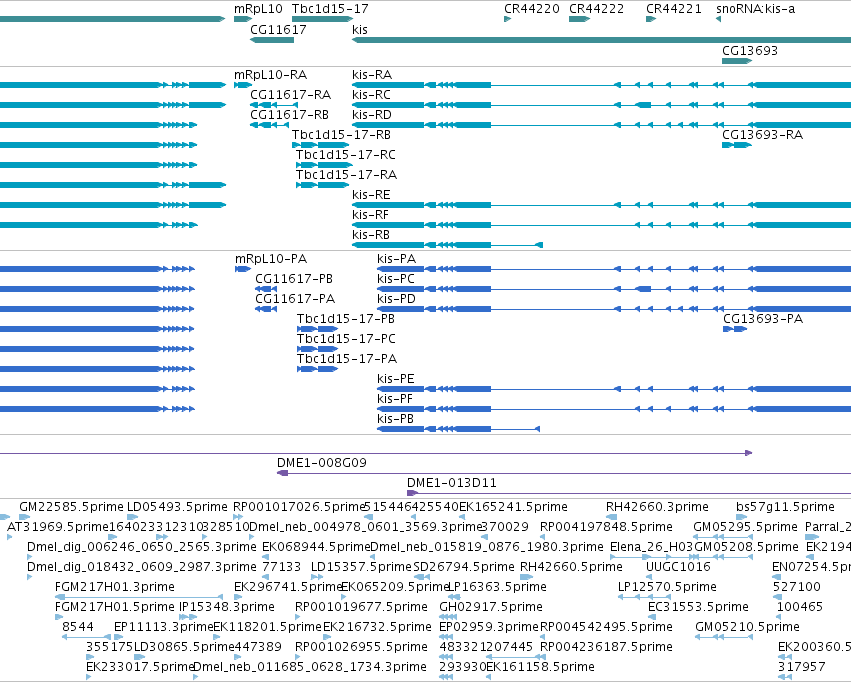
Task: Select the EK161158.5prime EST label
Action: (x=541, y=666)
